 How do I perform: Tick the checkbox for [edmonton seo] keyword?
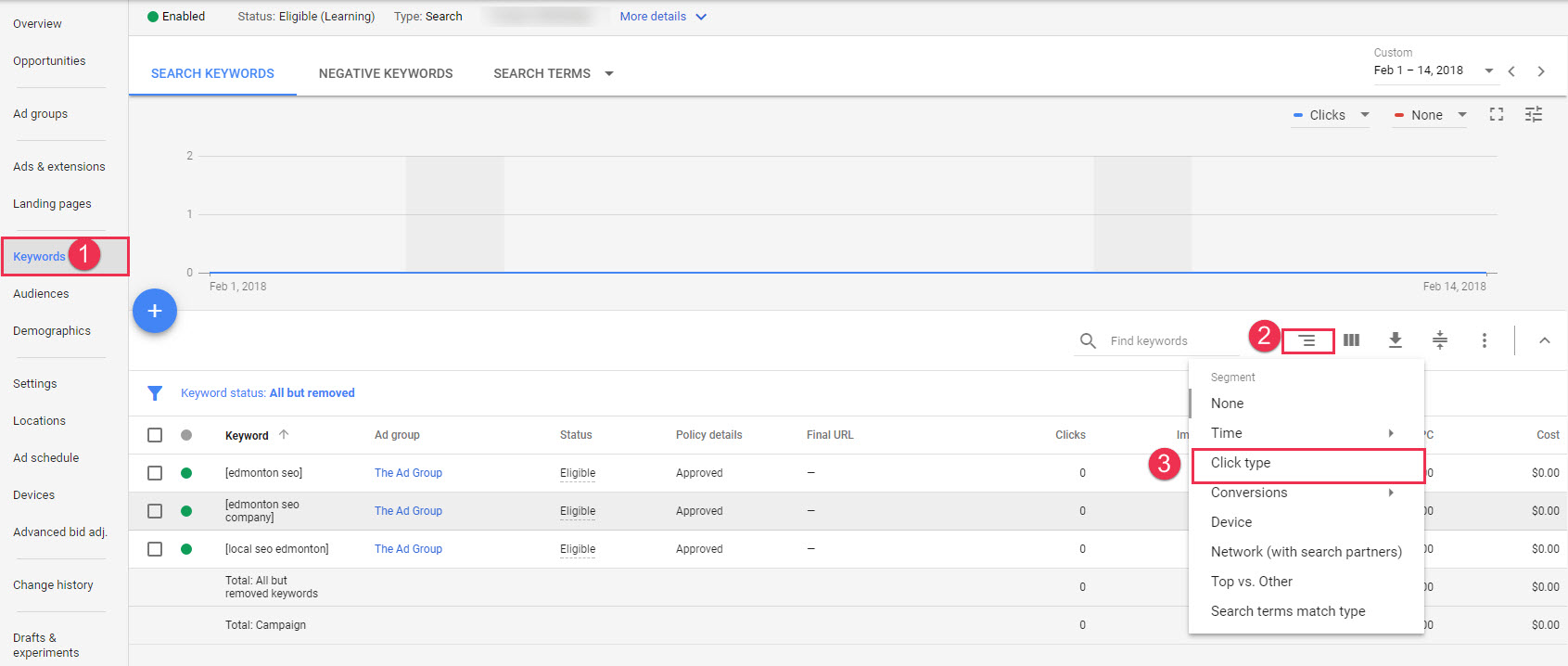tap(155, 473)
